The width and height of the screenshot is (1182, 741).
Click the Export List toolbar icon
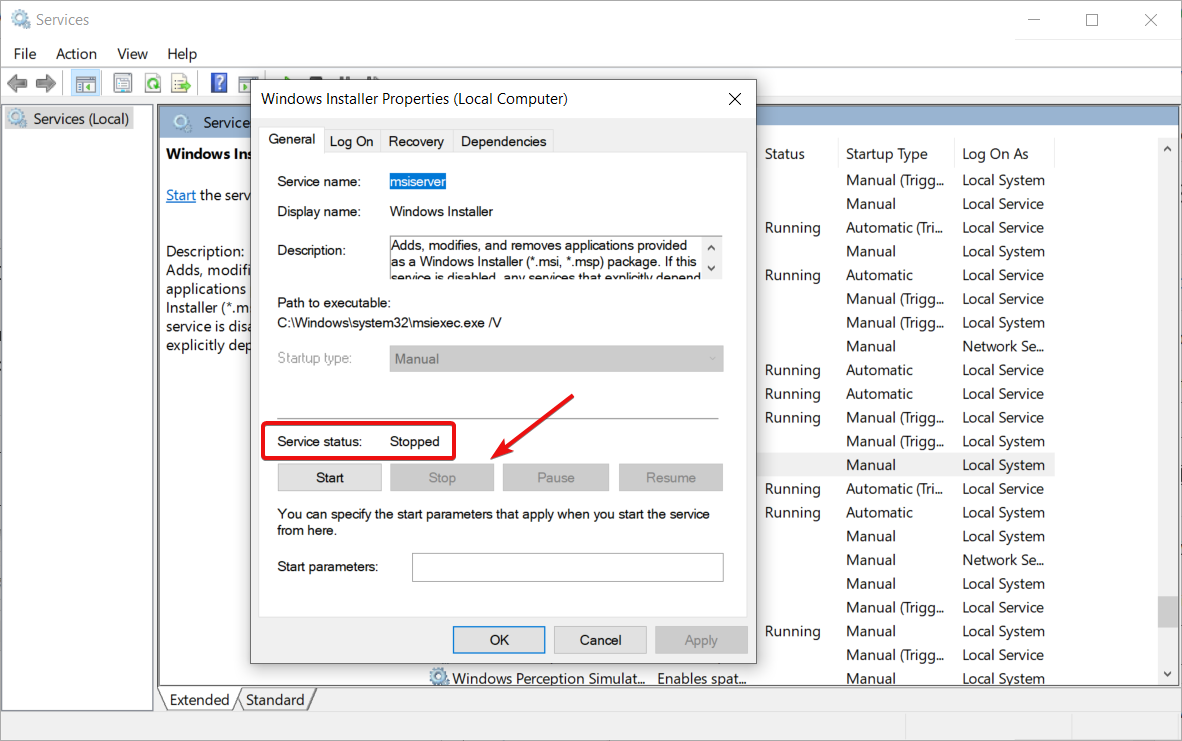point(181,84)
